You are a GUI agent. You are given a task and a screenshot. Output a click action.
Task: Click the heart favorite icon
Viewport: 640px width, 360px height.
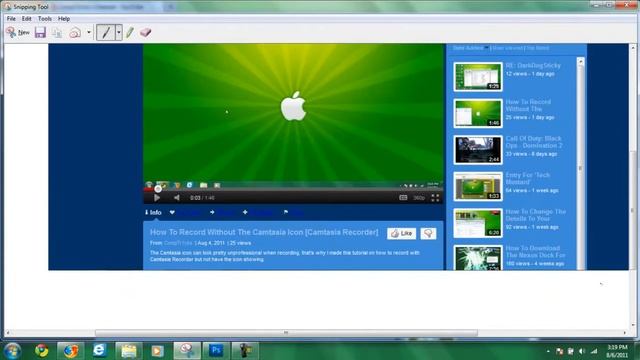coord(172,212)
